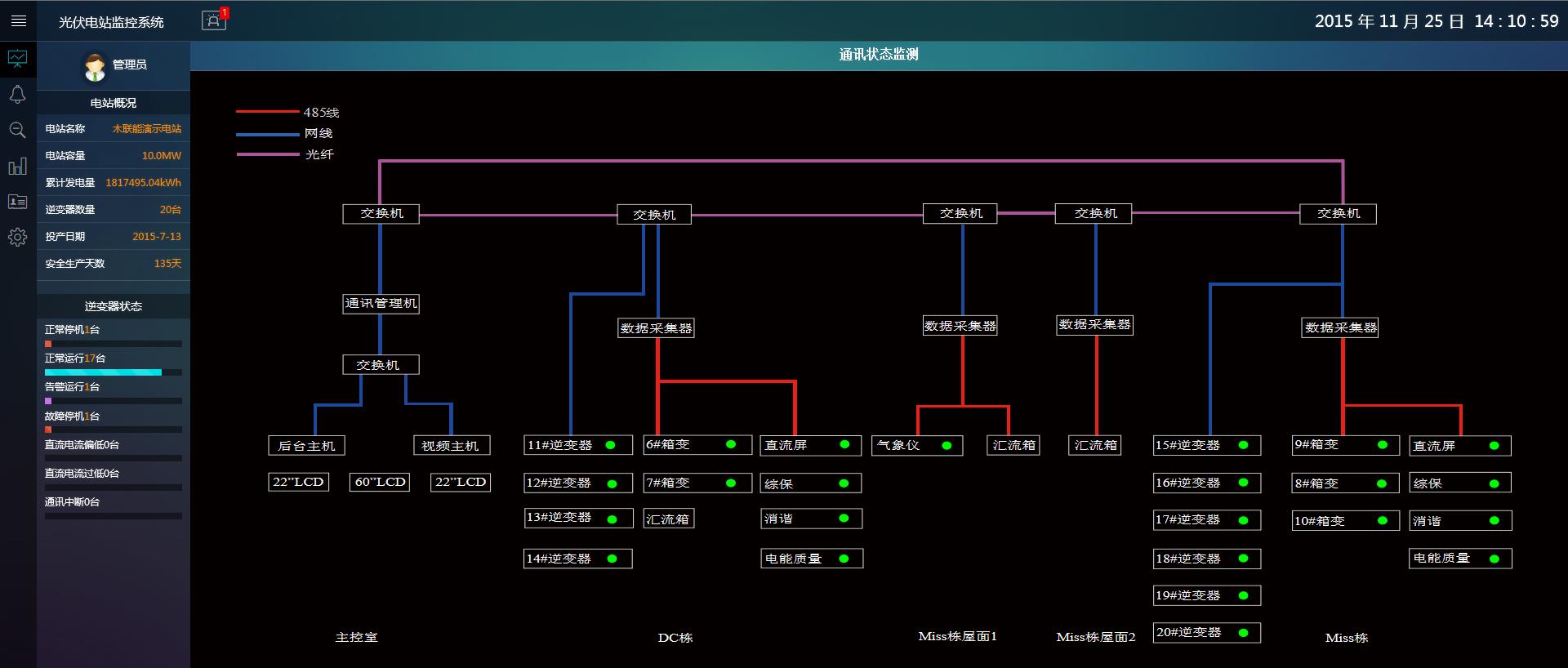
Task: Click the 告警运行1台 status bar
Action: [114, 401]
